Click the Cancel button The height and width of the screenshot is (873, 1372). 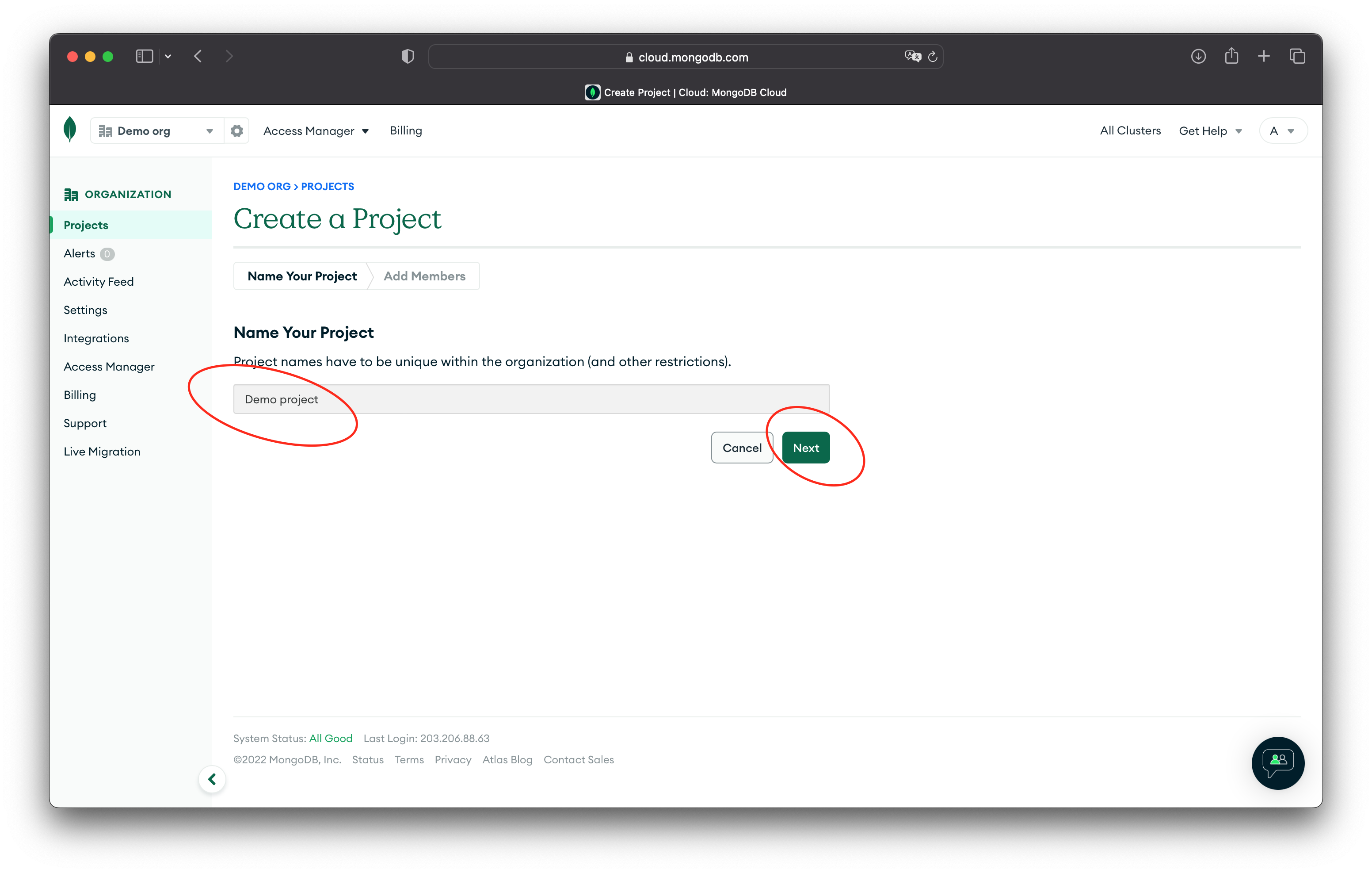pyautogui.click(x=742, y=448)
